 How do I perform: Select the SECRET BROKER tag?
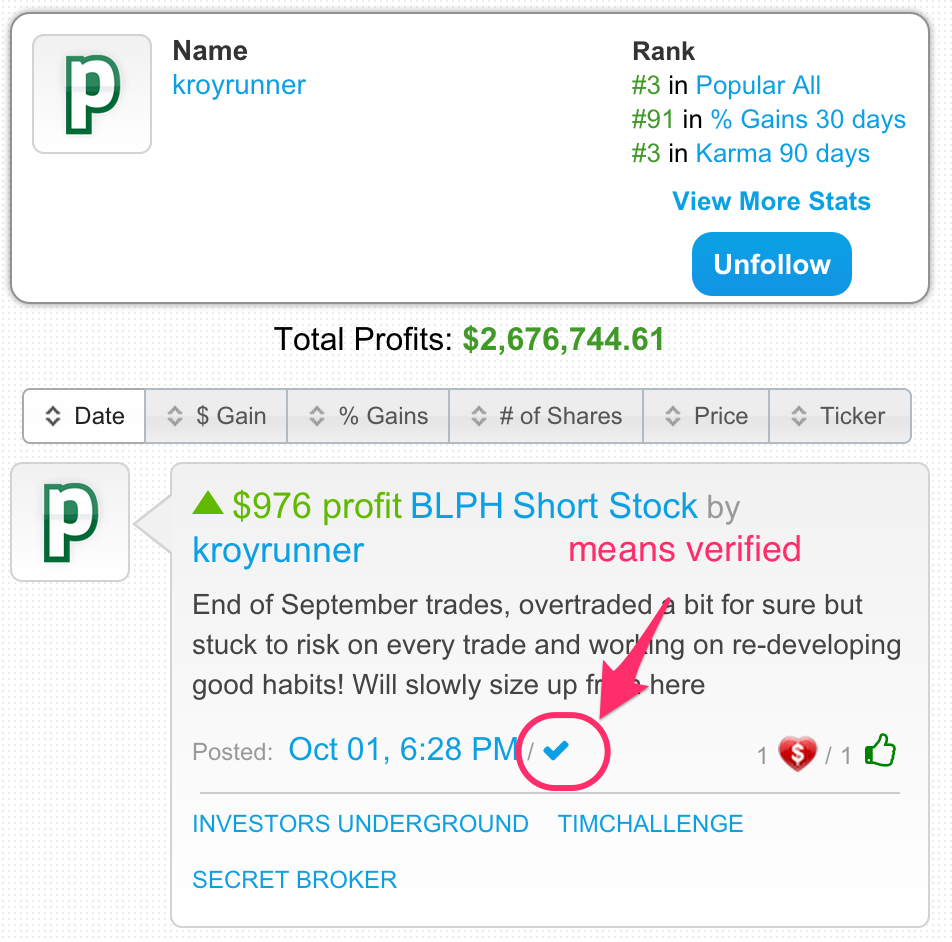click(x=295, y=880)
